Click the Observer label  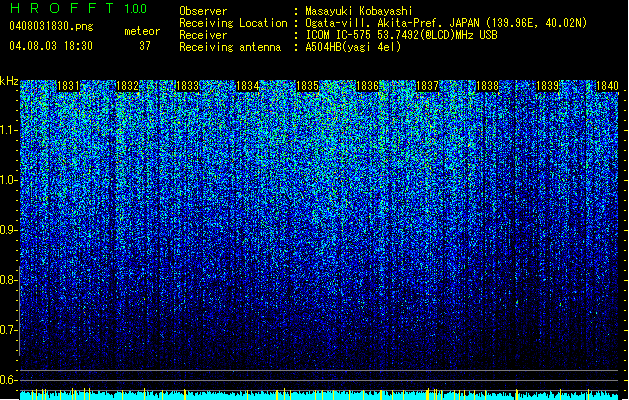[x=203, y=11]
